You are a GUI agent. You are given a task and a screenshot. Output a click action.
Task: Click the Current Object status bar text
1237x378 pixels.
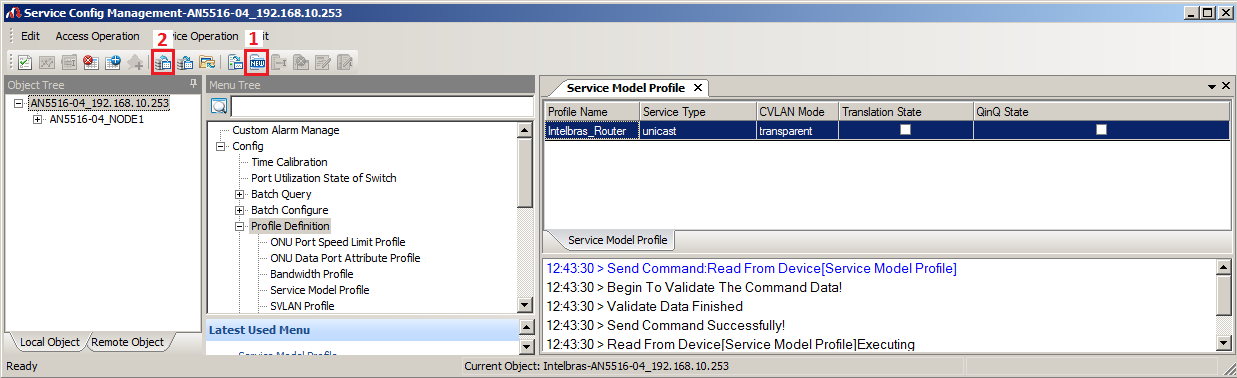(x=597, y=367)
